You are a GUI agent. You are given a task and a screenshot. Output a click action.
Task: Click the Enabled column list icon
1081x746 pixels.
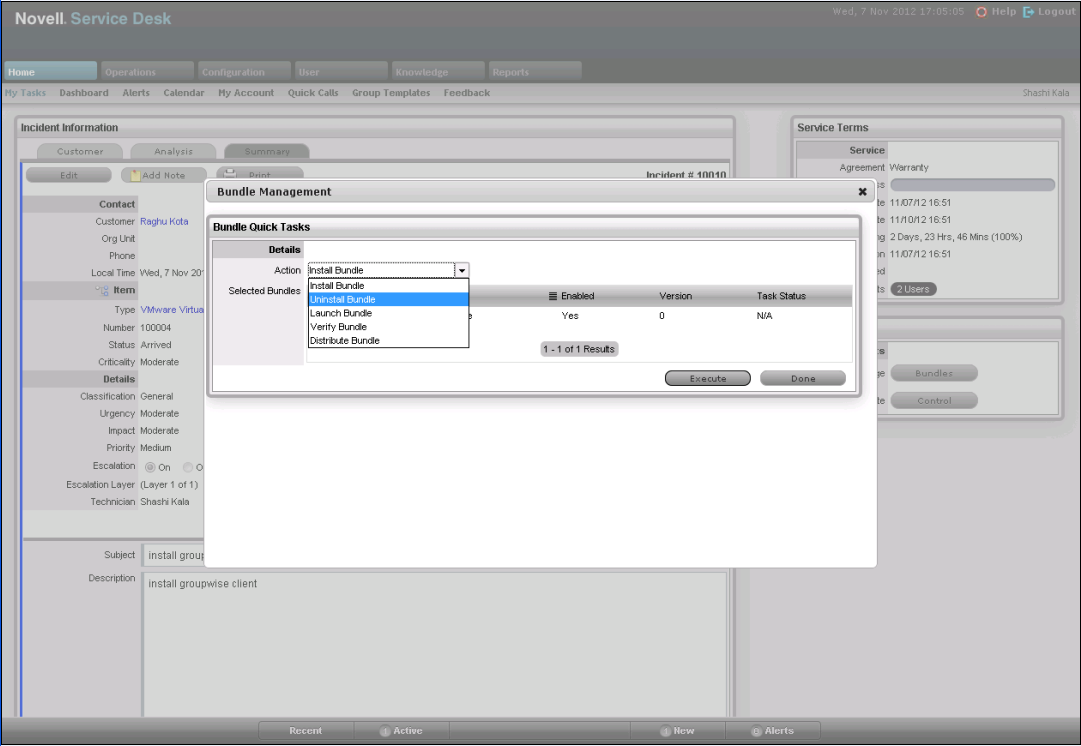point(553,296)
